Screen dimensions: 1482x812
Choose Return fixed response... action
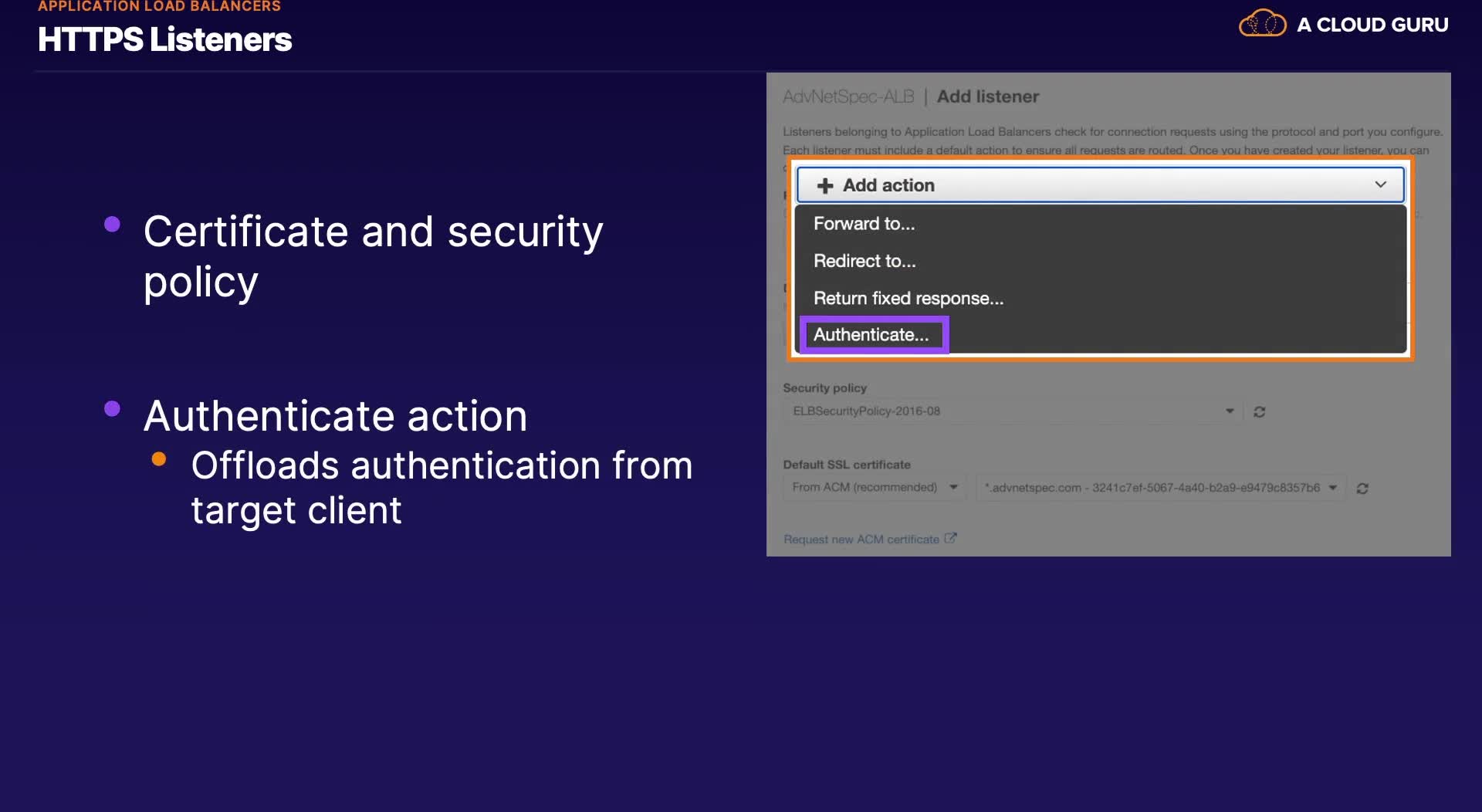[908, 298]
